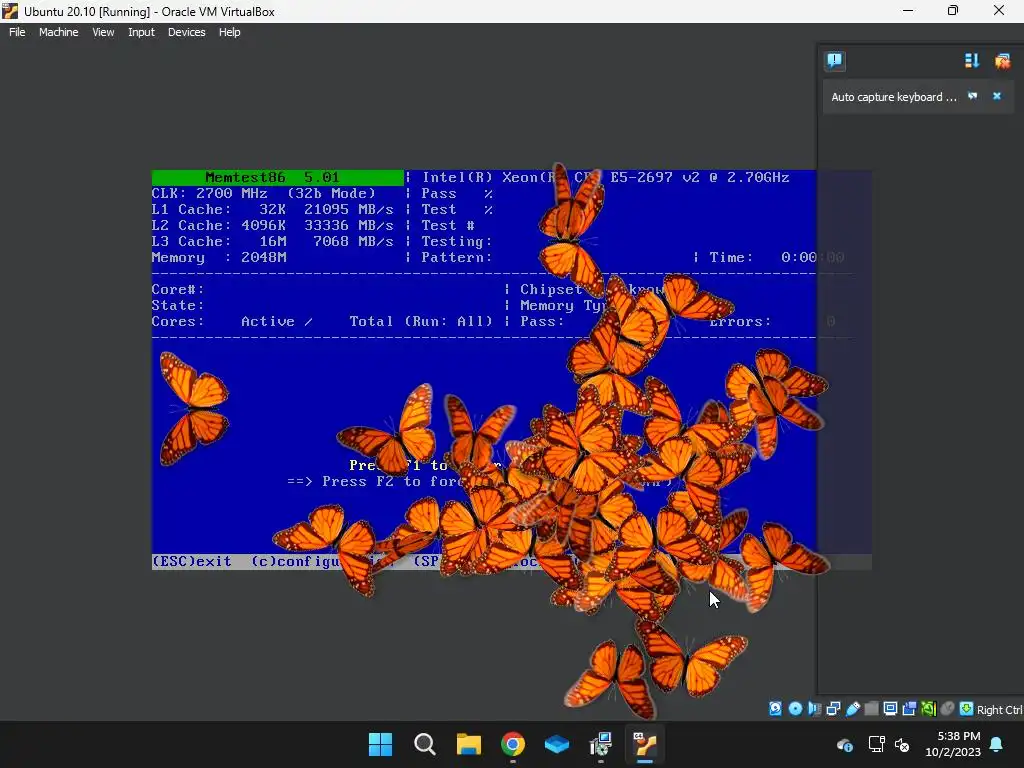The width and height of the screenshot is (1024, 768).
Task: Click the USB devices status indicator
Action: [853, 709]
